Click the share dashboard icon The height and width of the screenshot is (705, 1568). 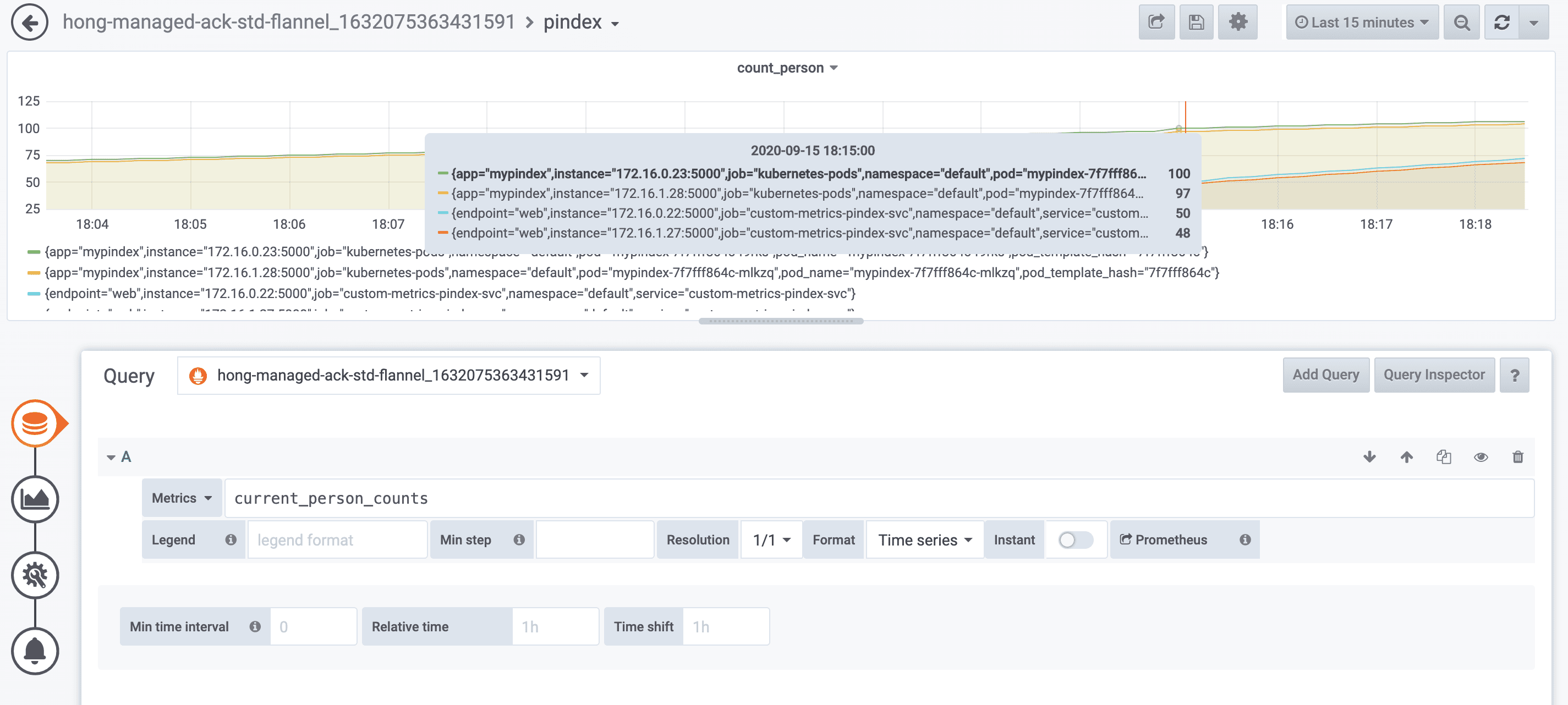[x=1156, y=23]
